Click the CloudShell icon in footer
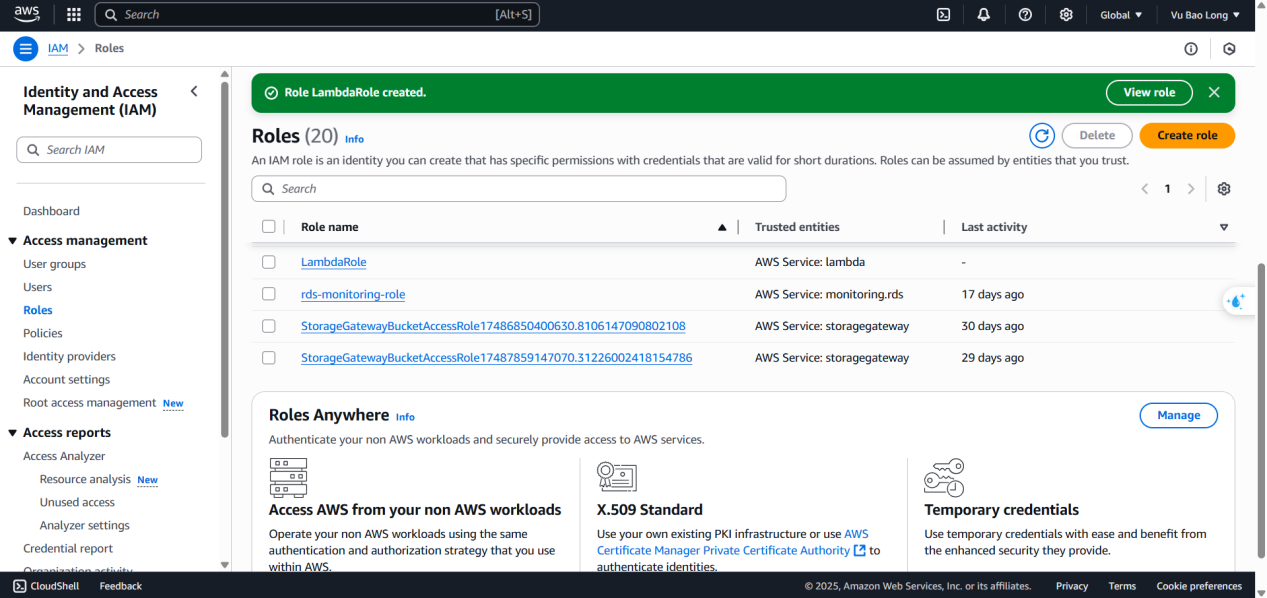The width and height of the screenshot is (1267, 598). pyautogui.click(x=20, y=586)
